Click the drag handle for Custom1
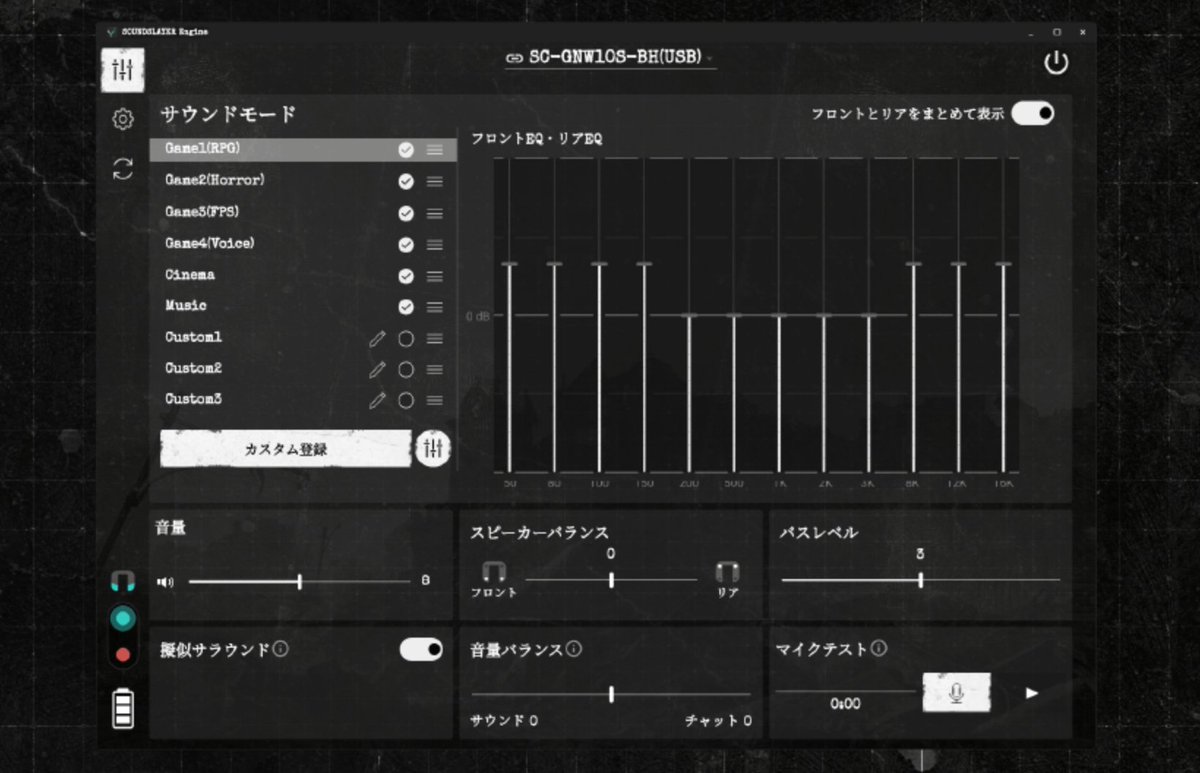The width and height of the screenshot is (1200, 773). [434, 339]
